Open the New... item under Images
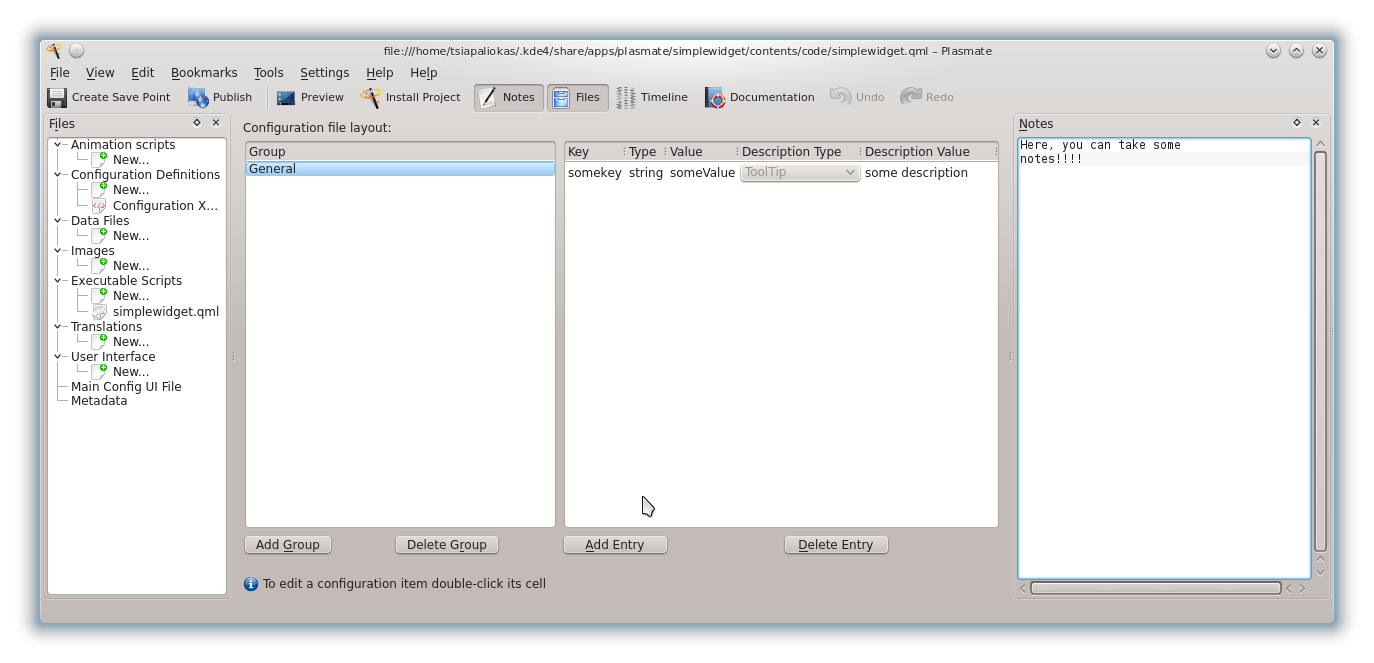The image size is (1374, 663). [132, 265]
